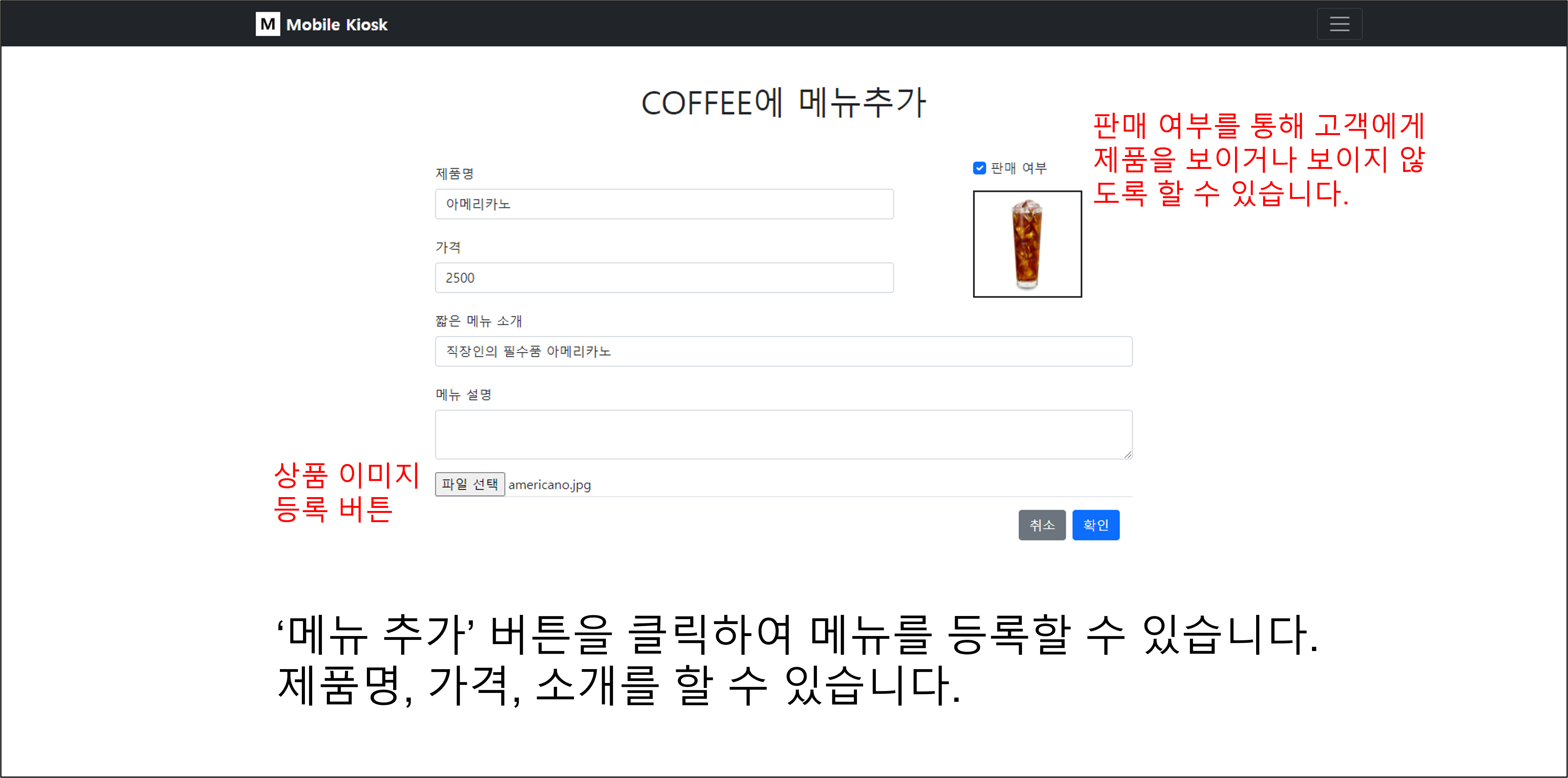Edit the 짧은 메뉴 소개 text field
The width and height of the screenshot is (1568, 778).
tap(783, 351)
